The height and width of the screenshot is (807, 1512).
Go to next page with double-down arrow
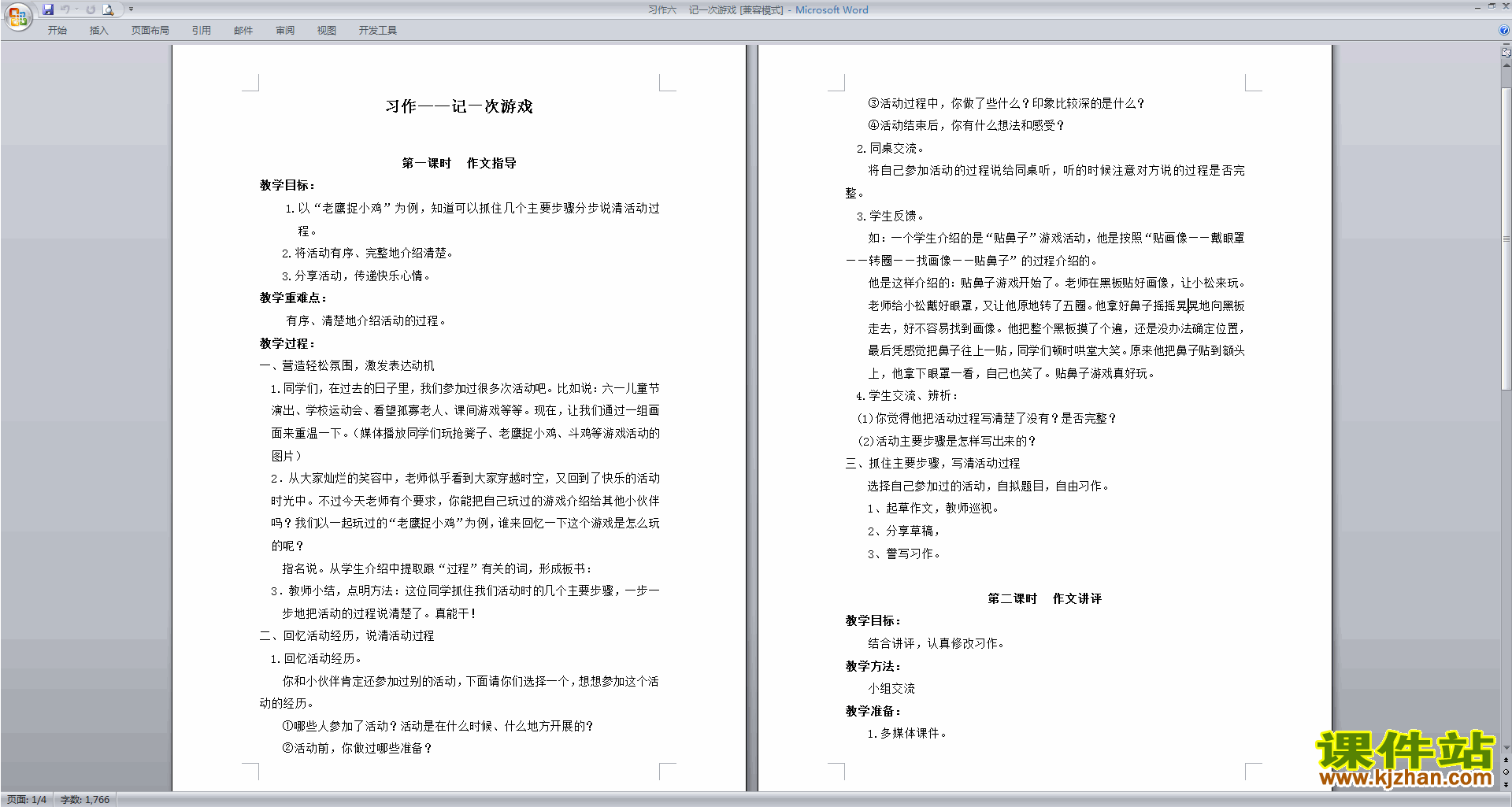click(1506, 784)
